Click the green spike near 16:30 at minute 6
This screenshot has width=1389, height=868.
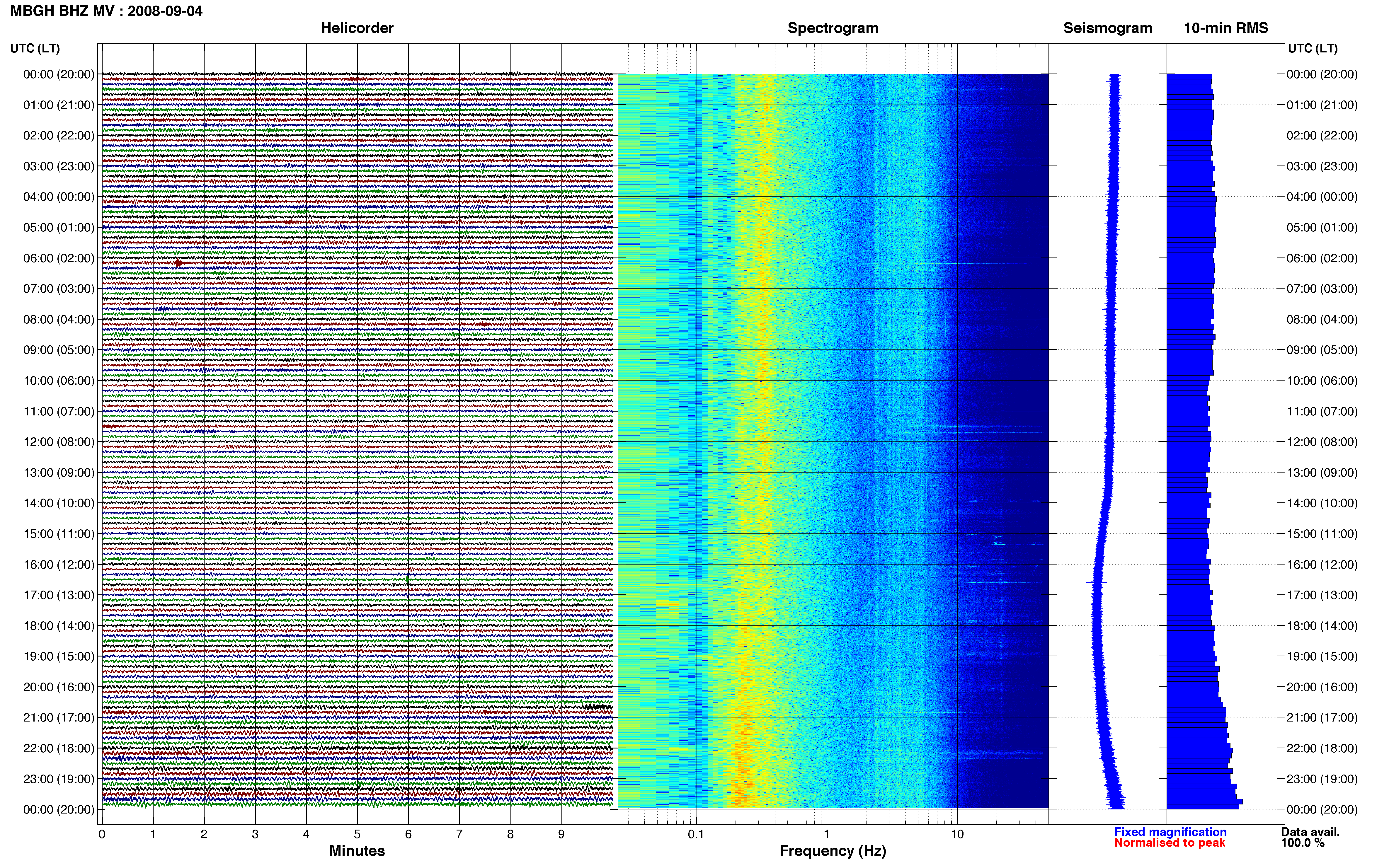(408, 579)
